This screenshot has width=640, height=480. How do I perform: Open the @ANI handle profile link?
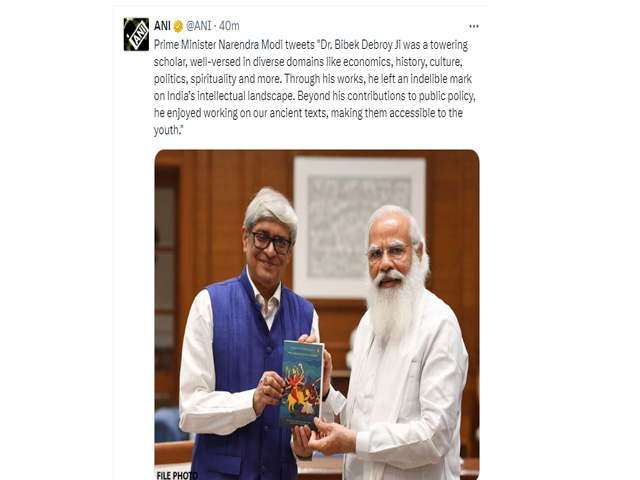click(198, 26)
